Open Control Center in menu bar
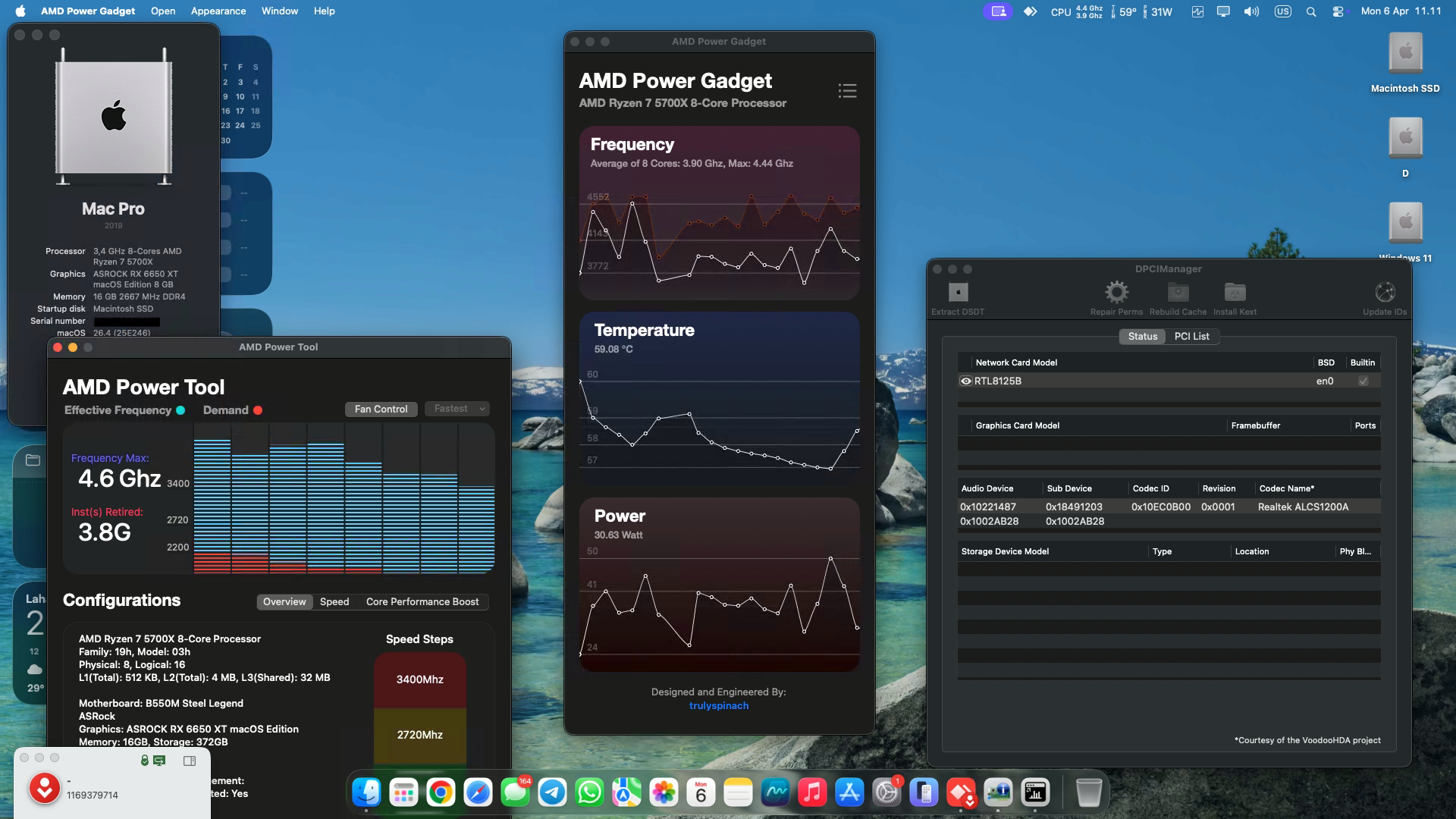The height and width of the screenshot is (819, 1456). (x=1338, y=11)
